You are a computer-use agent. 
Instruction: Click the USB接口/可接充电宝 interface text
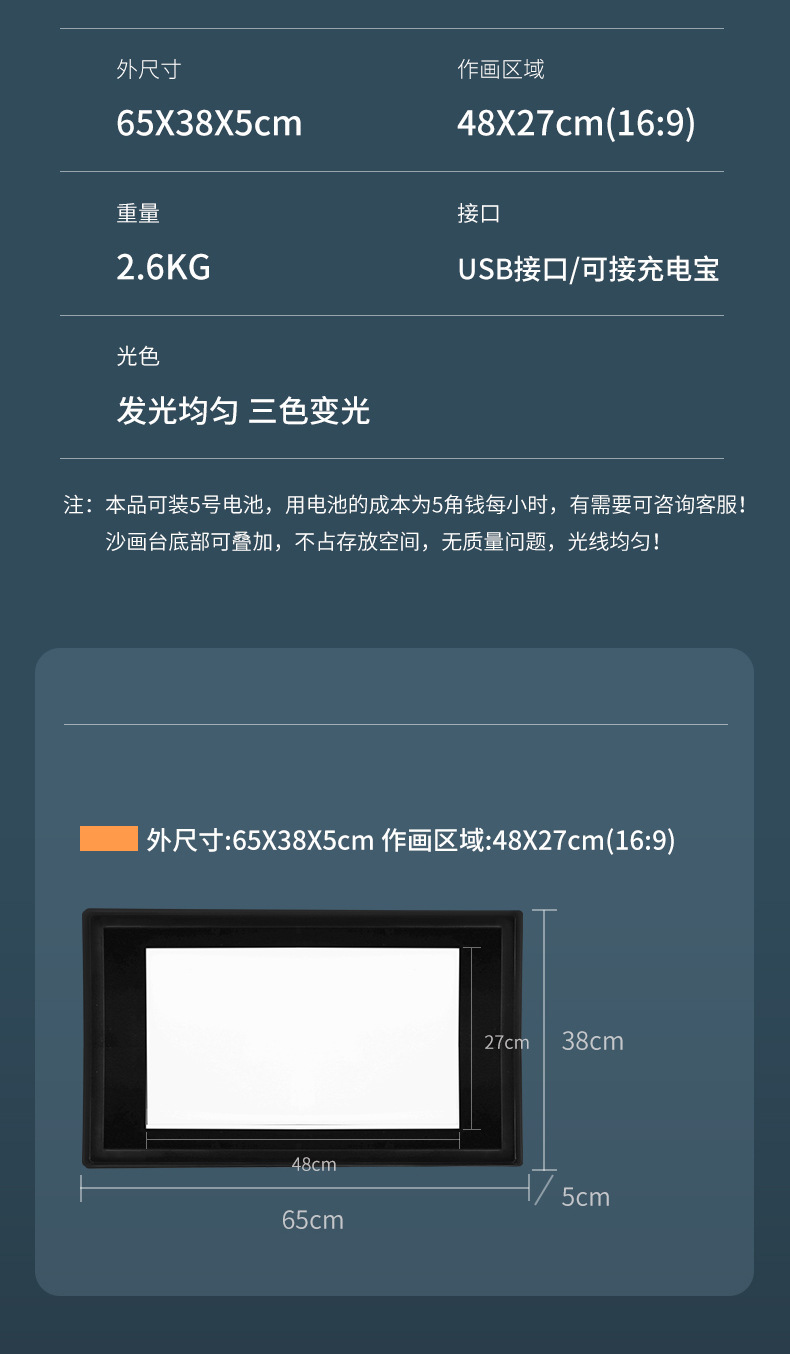click(588, 269)
